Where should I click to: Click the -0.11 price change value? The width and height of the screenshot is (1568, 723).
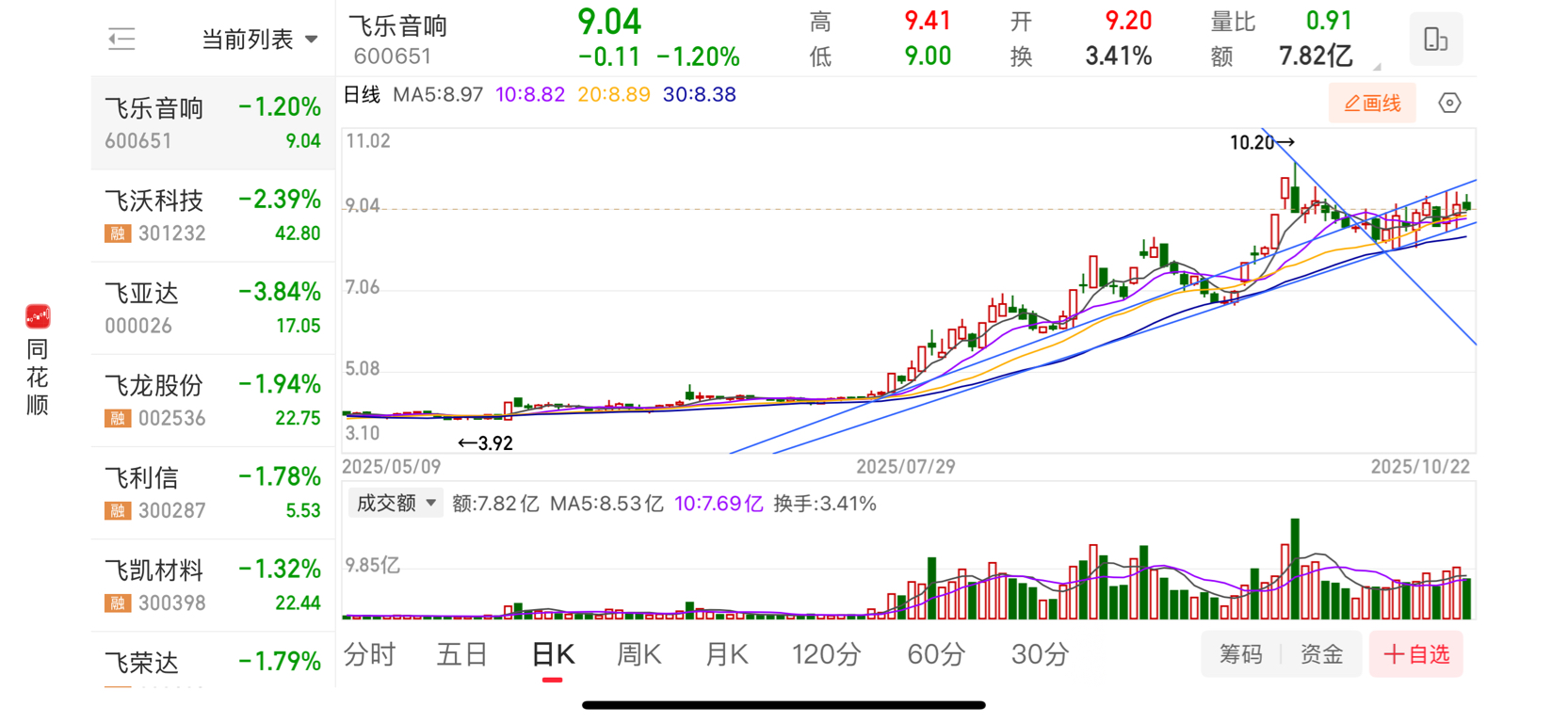click(x=609, y=56)
